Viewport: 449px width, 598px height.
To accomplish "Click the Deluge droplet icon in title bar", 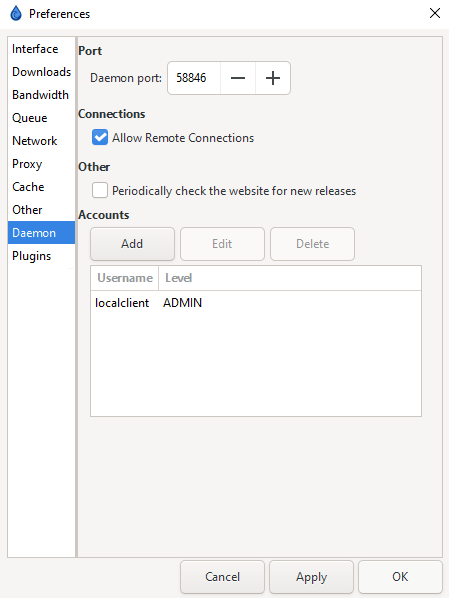I will (16, 14).
